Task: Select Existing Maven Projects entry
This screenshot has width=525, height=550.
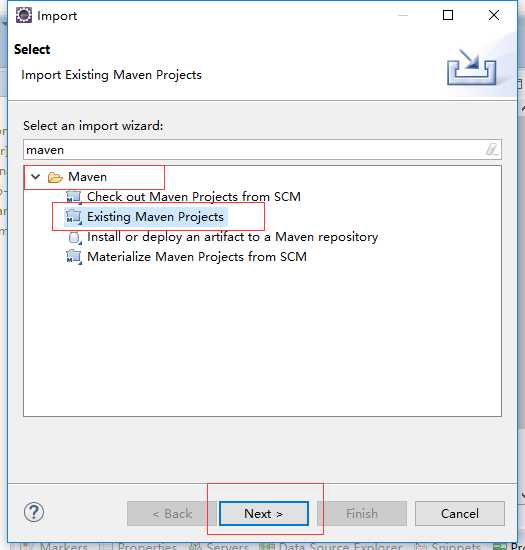Action: (x=155, y=216)
